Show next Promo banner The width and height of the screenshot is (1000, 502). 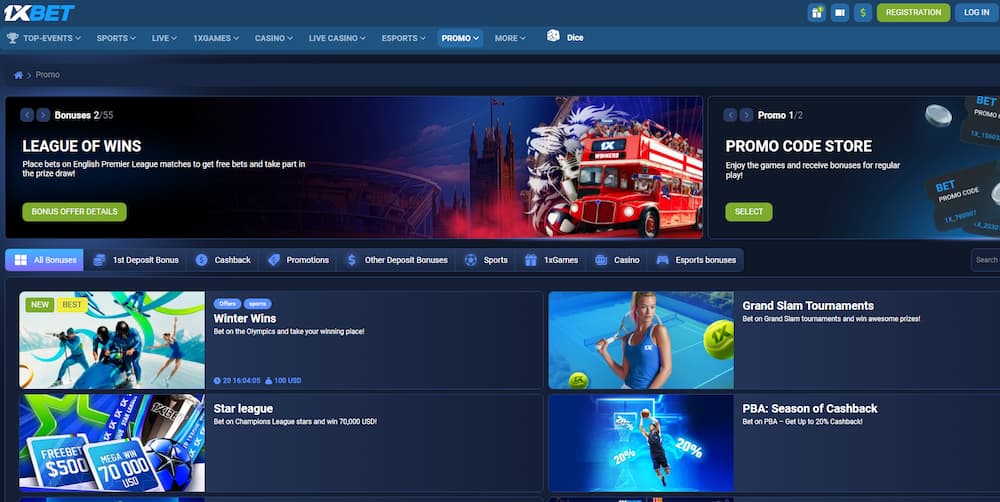[746, 115]
